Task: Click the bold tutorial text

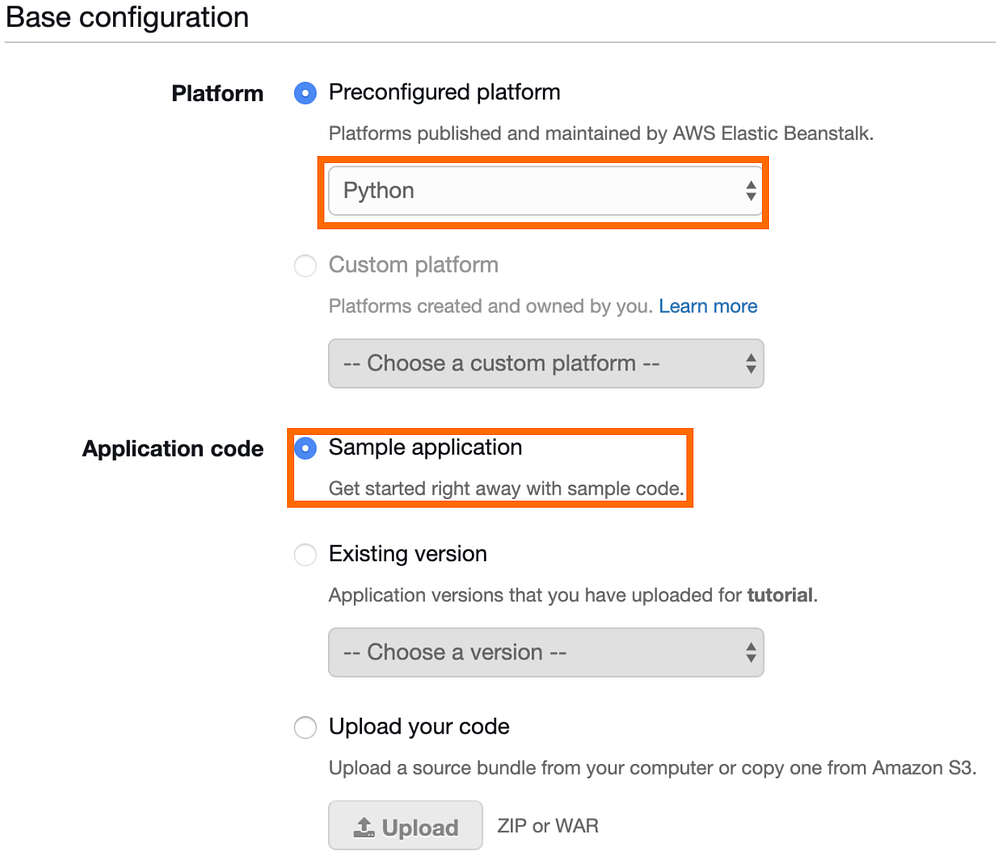Action: click(780, 595)
